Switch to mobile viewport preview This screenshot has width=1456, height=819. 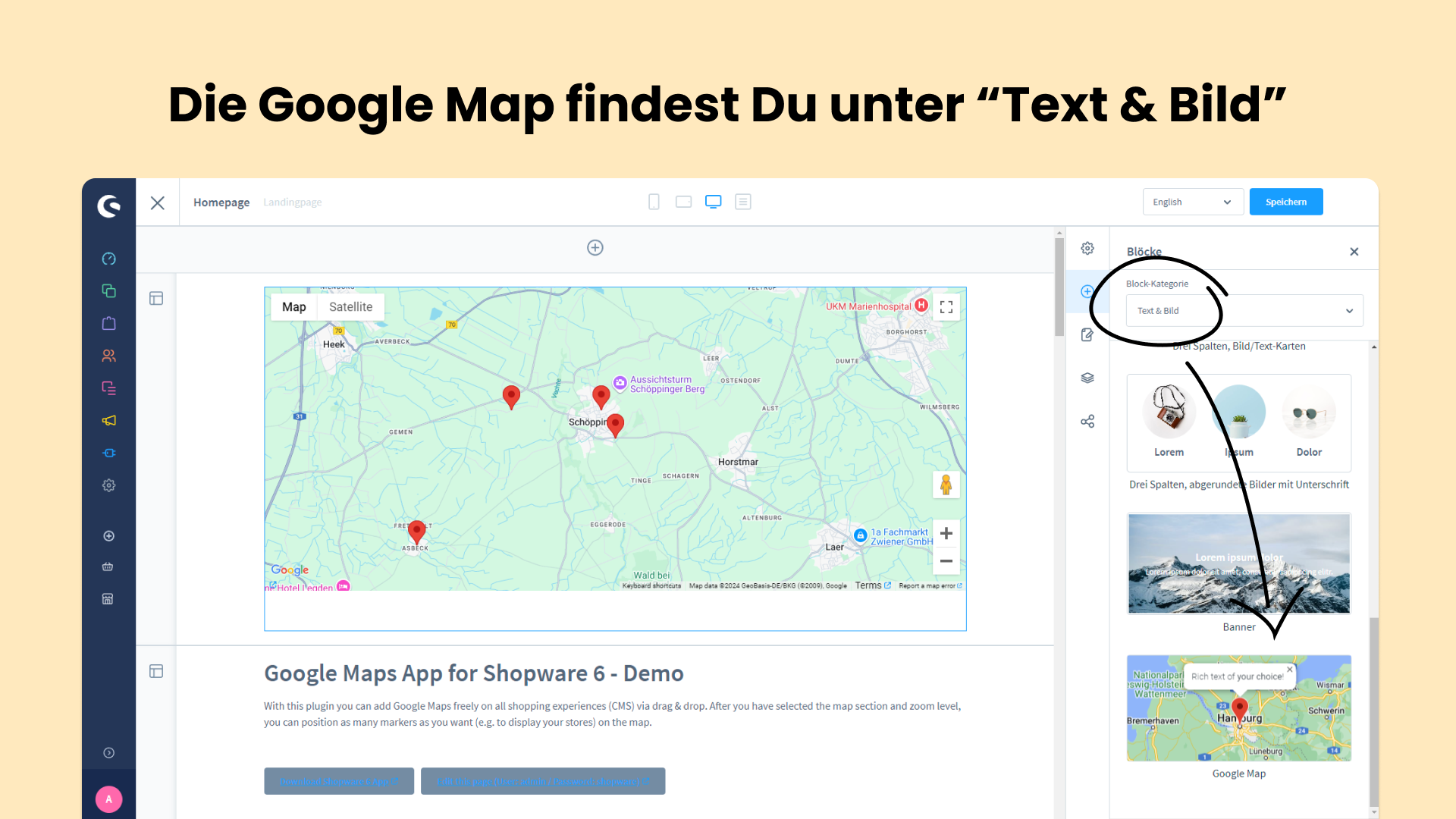click(x=654, y=202)
